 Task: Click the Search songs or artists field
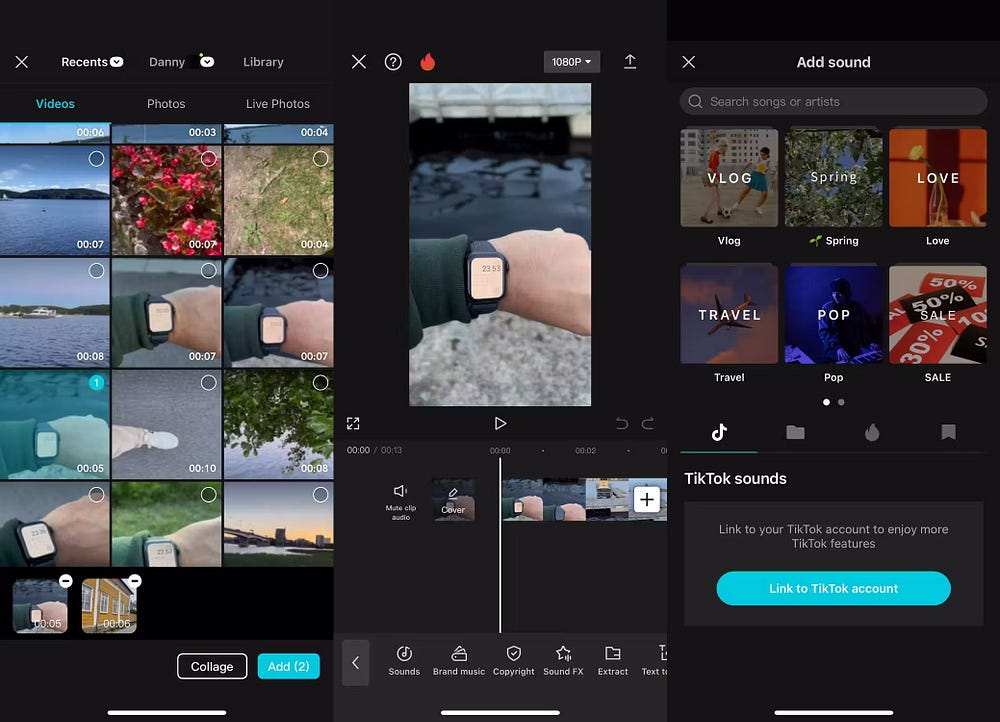pyautogui.click(x=833, y=102)
